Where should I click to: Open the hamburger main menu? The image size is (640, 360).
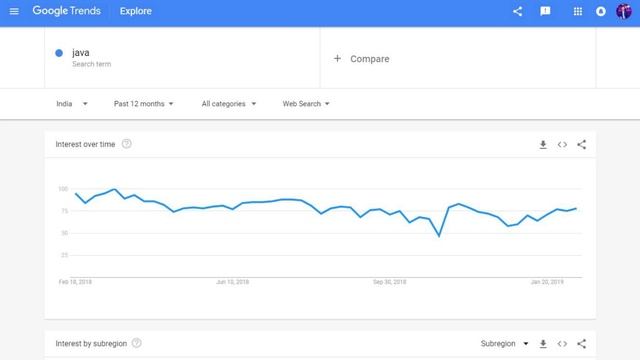coord(14,11)
